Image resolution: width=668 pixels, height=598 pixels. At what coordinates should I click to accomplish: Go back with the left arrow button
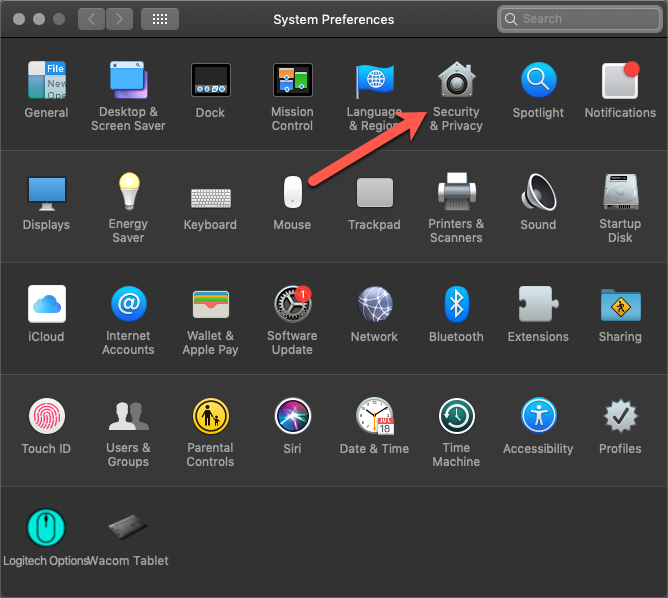tap(91, 19)
